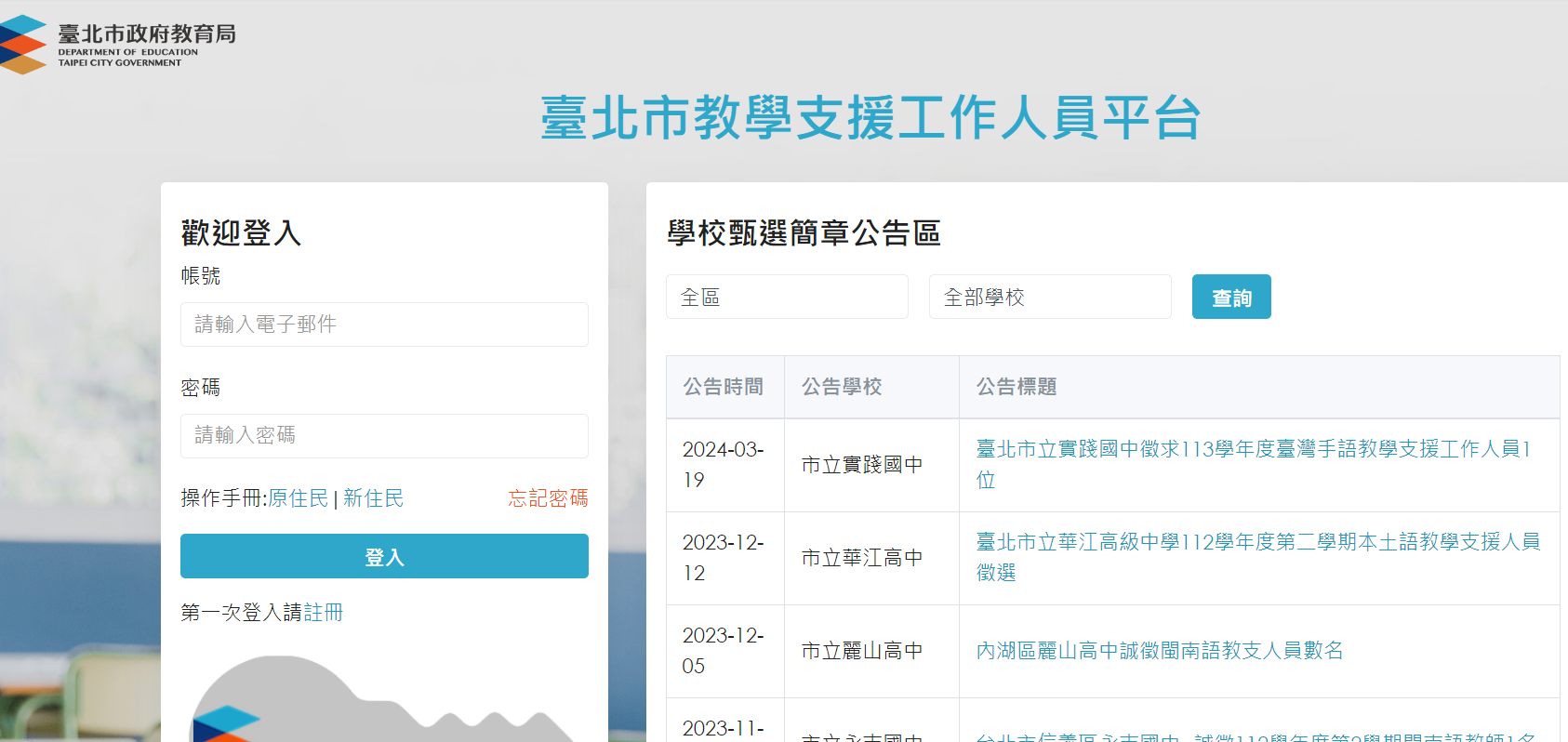Click the 2023-12-12 date cell
Screen dimensions: 1568x742
pos(724,558)
